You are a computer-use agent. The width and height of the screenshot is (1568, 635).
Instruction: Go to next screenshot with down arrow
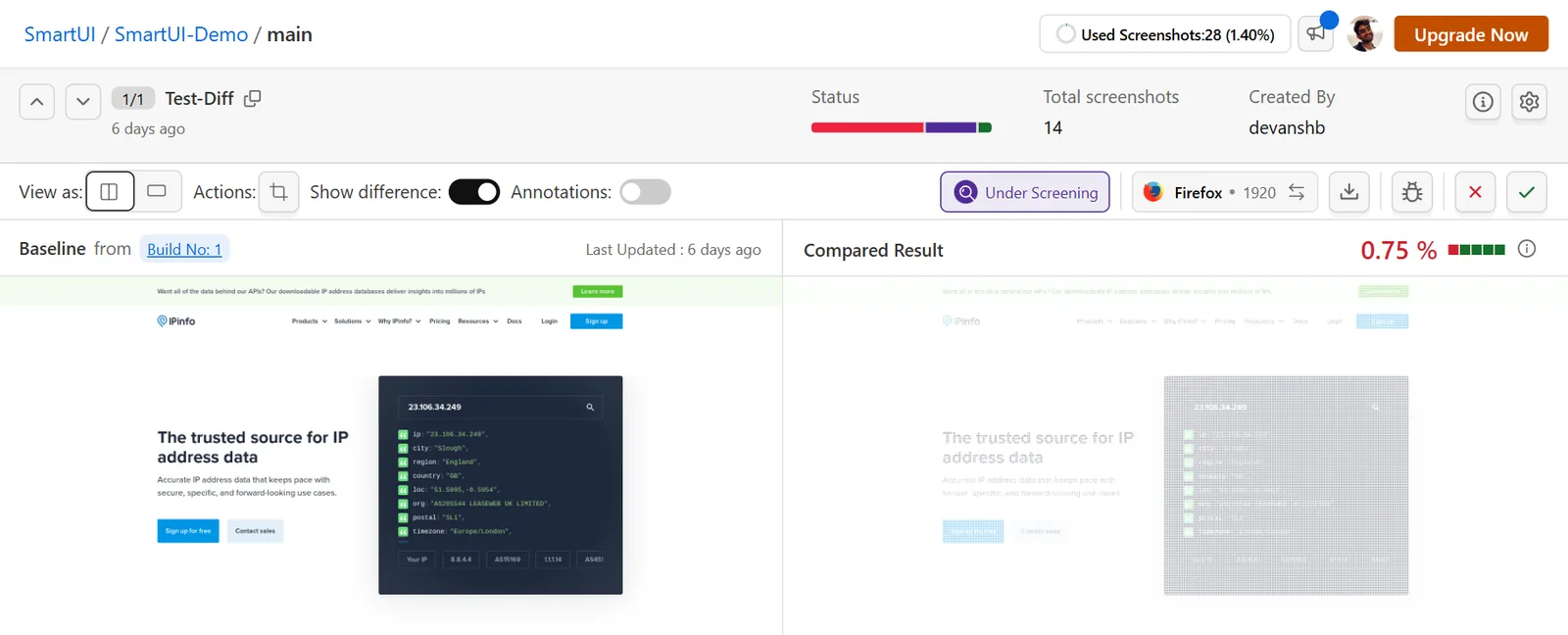(83, 101)
